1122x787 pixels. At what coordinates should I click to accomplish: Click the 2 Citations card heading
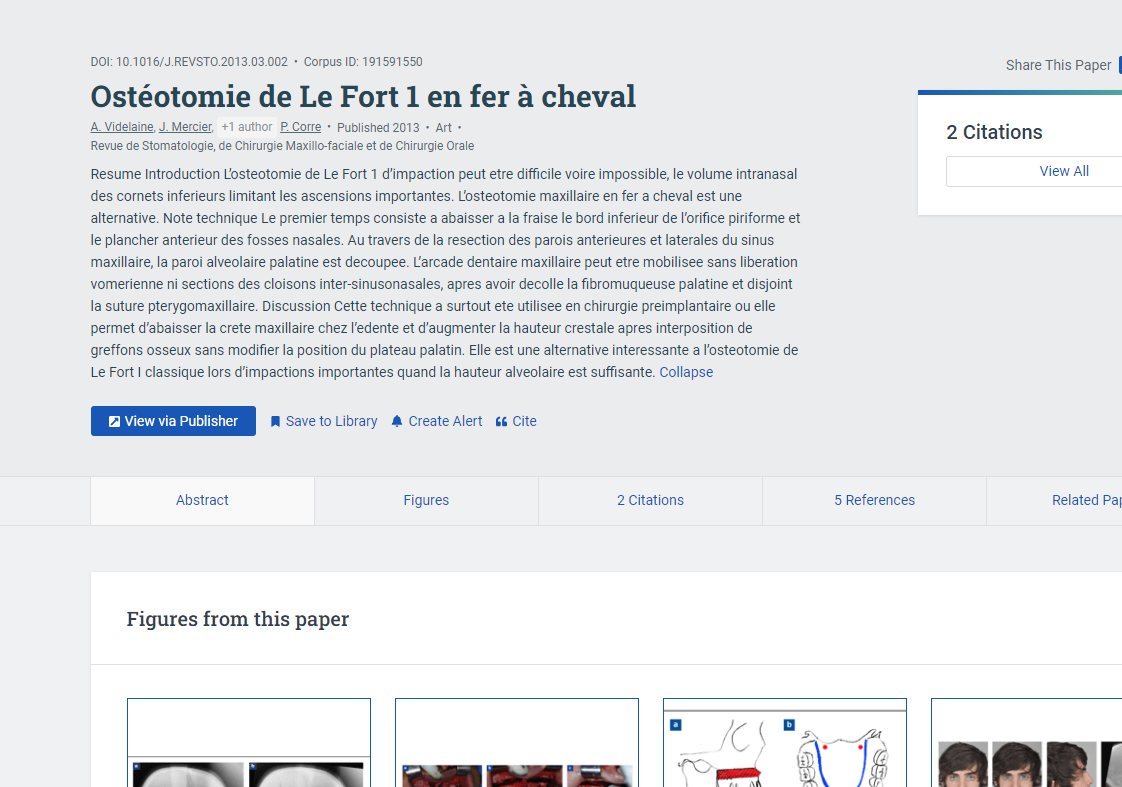994,132
